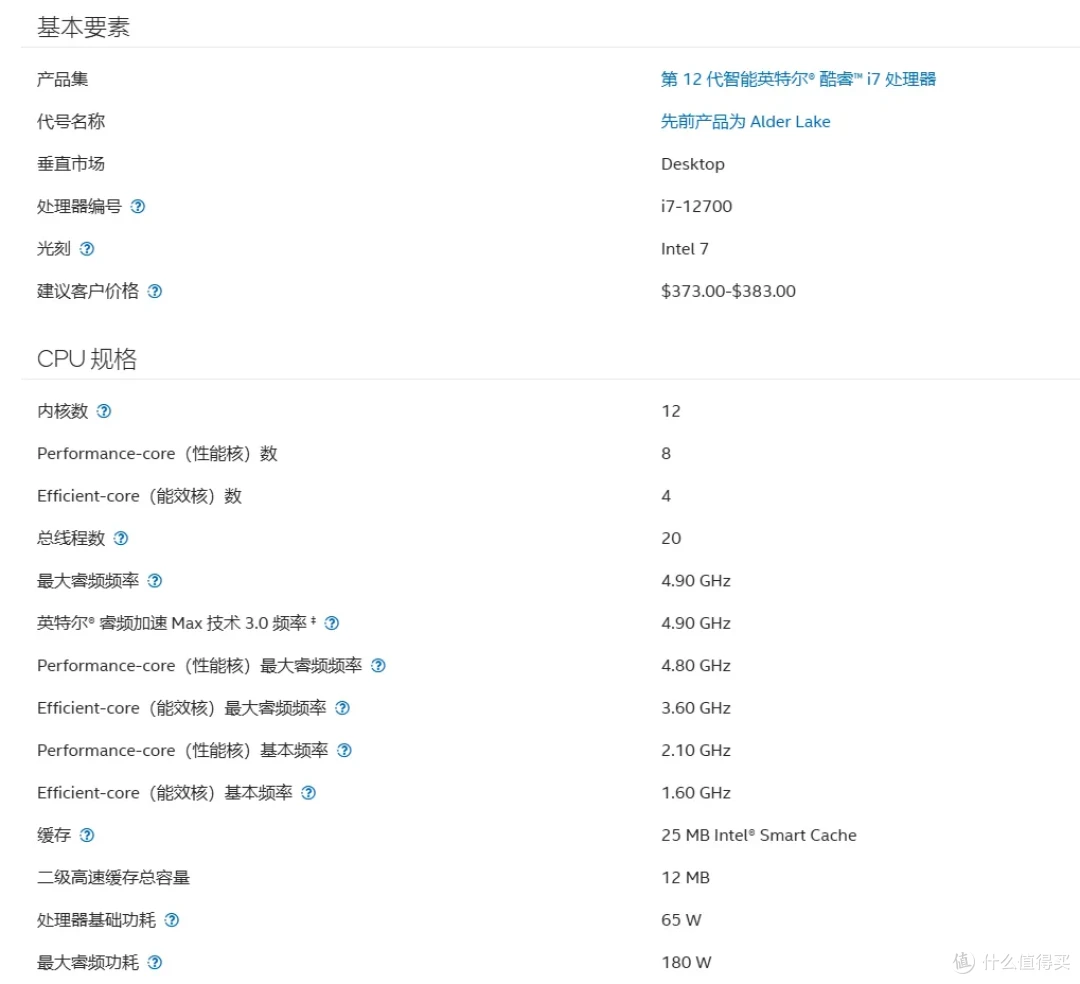Image resolution: width=1080 pixels, height=984 pixels.
Task: Click the 产品集 label
Action: click(x=63, y=79)
